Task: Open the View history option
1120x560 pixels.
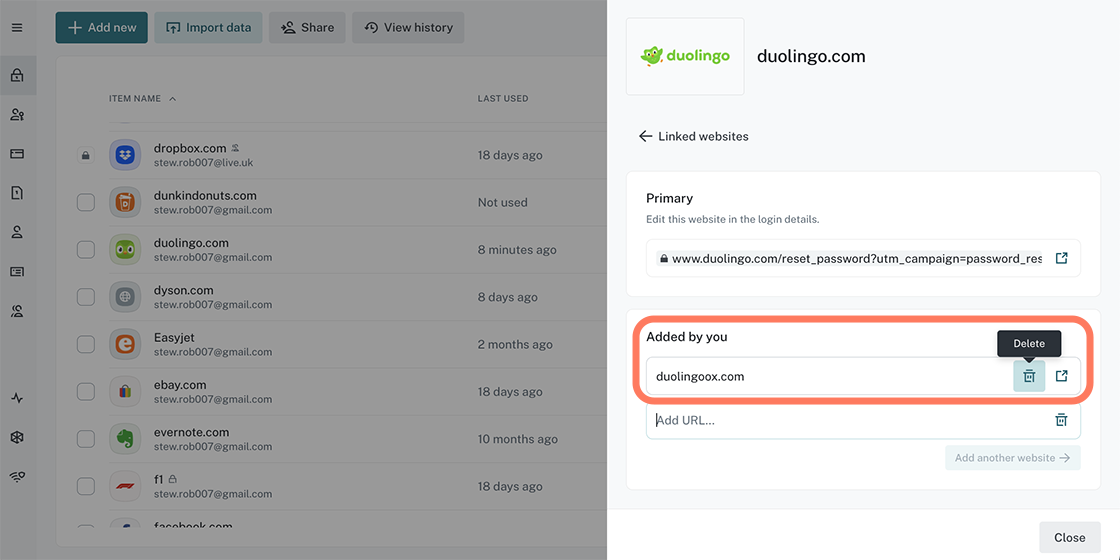Action: coord(408,28)
